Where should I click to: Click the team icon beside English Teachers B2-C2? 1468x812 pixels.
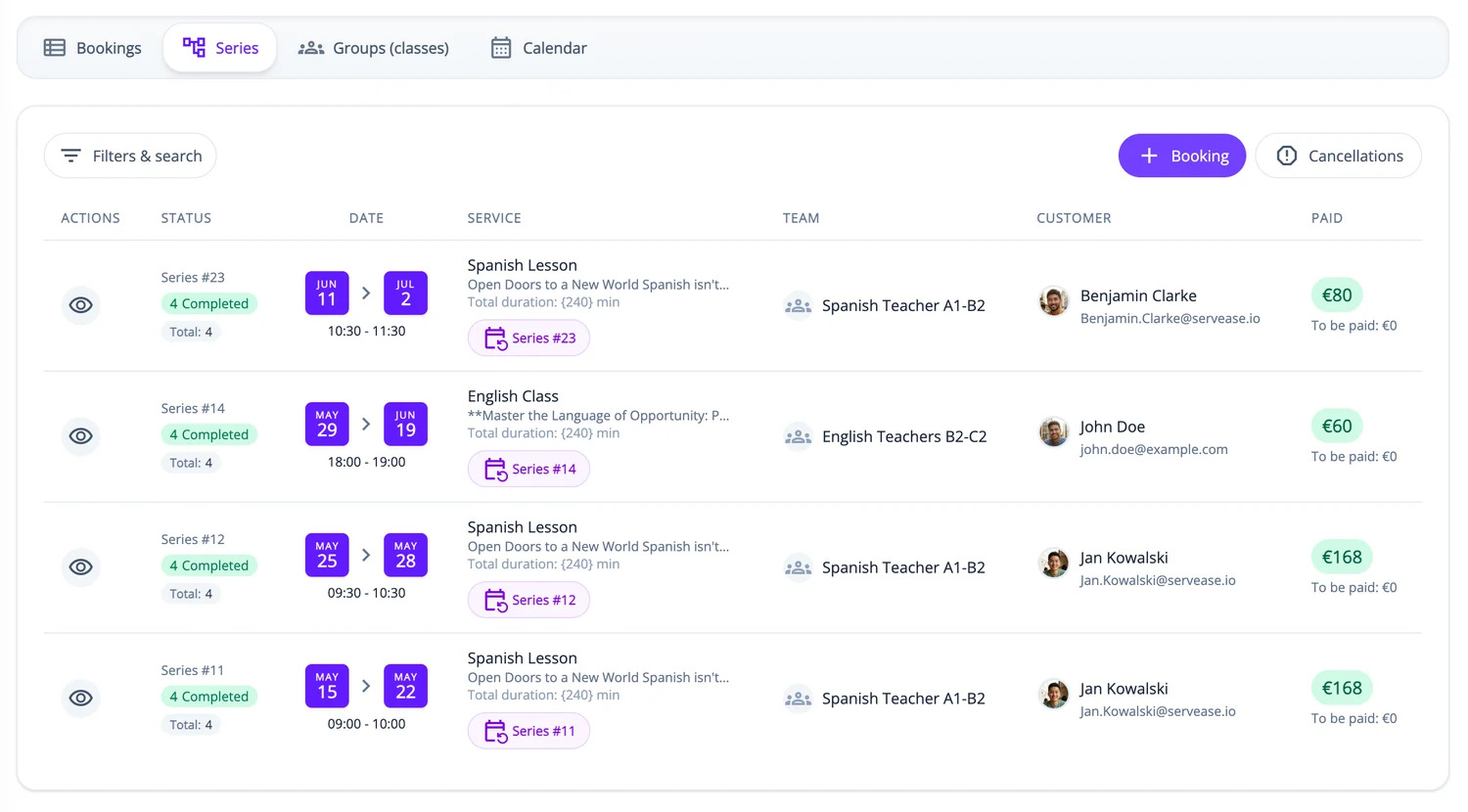click(799, 436)
